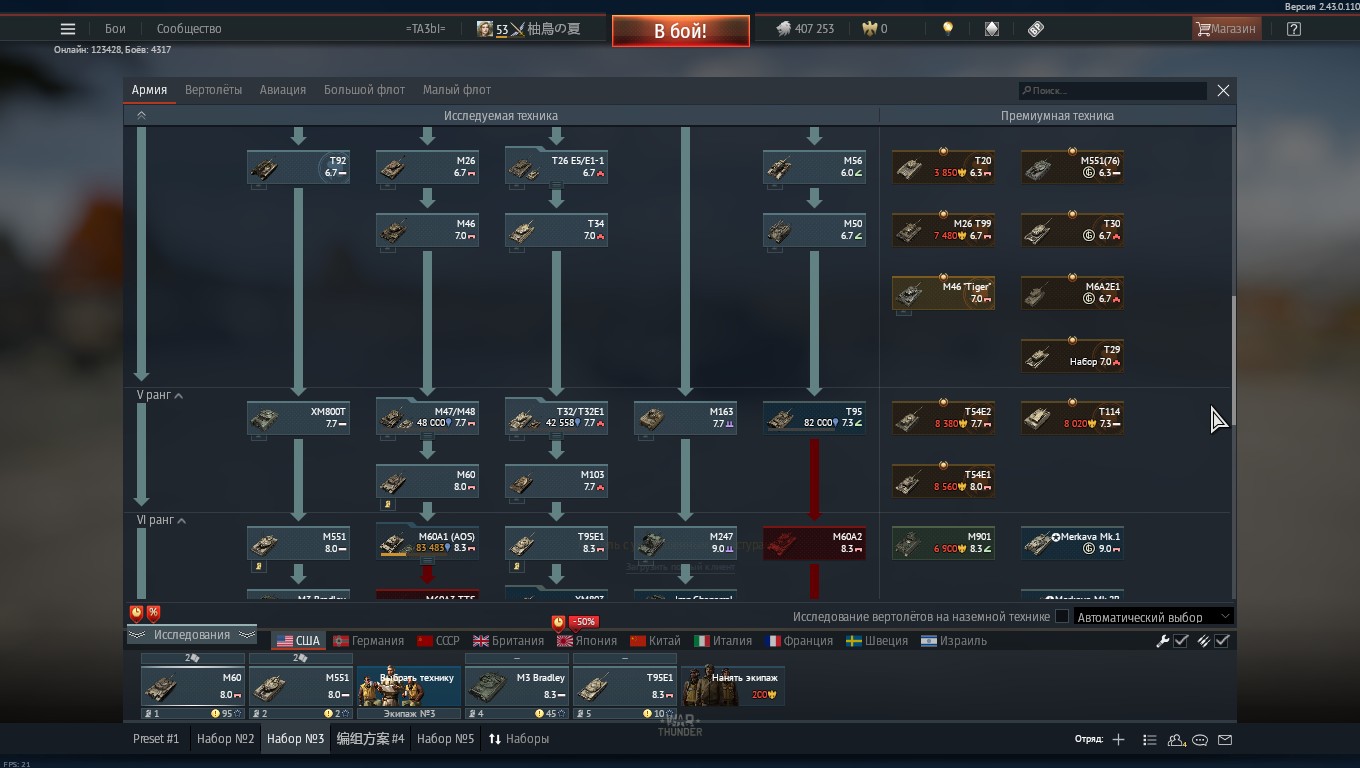Select the M60A2 locked red vehicle

[x=815, y=543]
